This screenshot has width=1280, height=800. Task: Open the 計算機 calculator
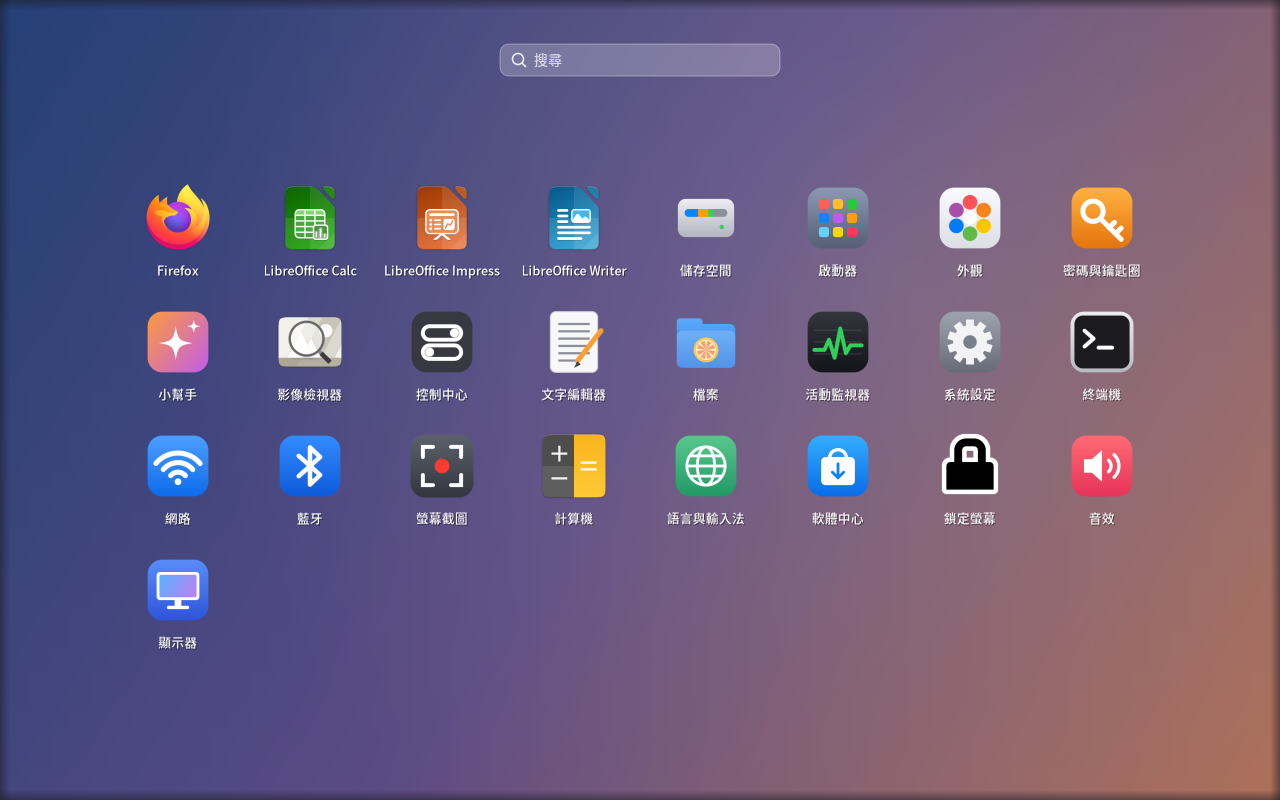[x=574, y=466]
